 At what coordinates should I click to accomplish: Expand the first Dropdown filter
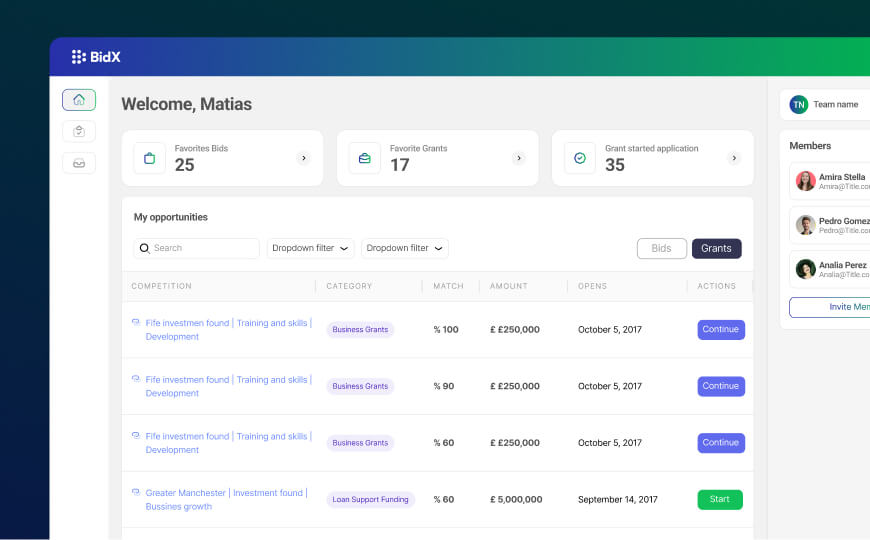click(311, 248)
